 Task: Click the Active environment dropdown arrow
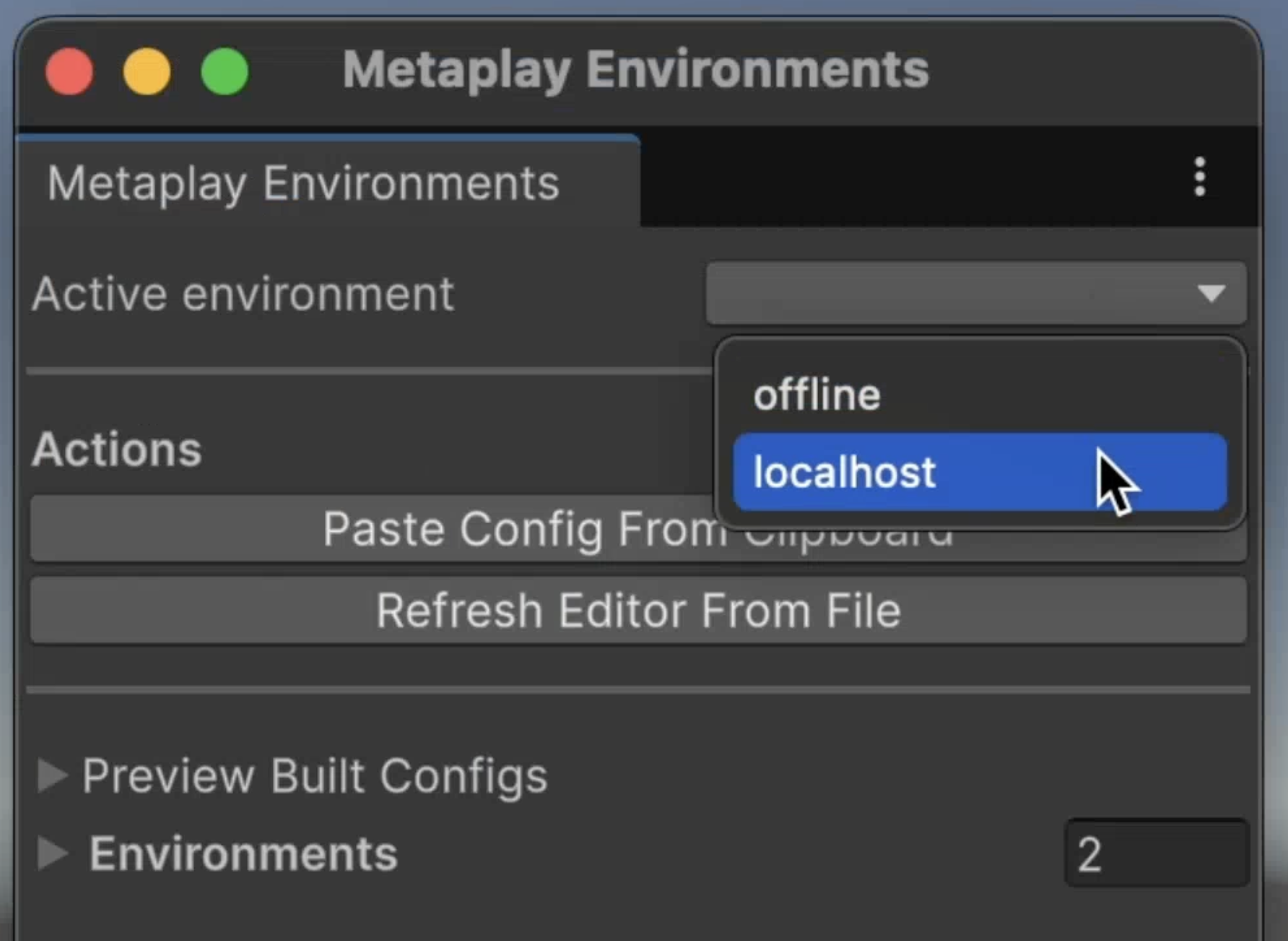pos(1211,294)
